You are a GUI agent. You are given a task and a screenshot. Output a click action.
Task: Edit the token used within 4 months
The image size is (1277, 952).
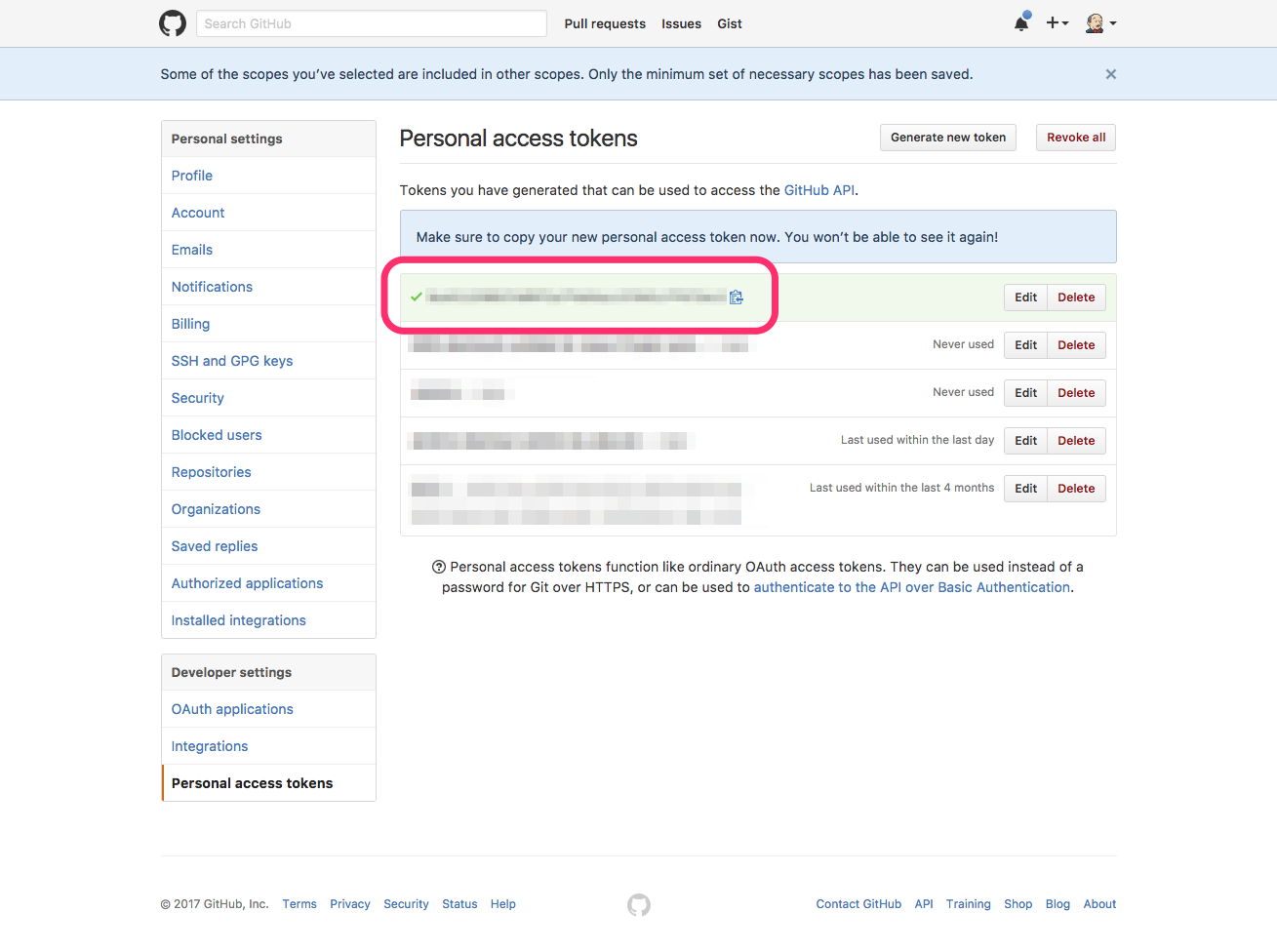tap(1025, 489)
